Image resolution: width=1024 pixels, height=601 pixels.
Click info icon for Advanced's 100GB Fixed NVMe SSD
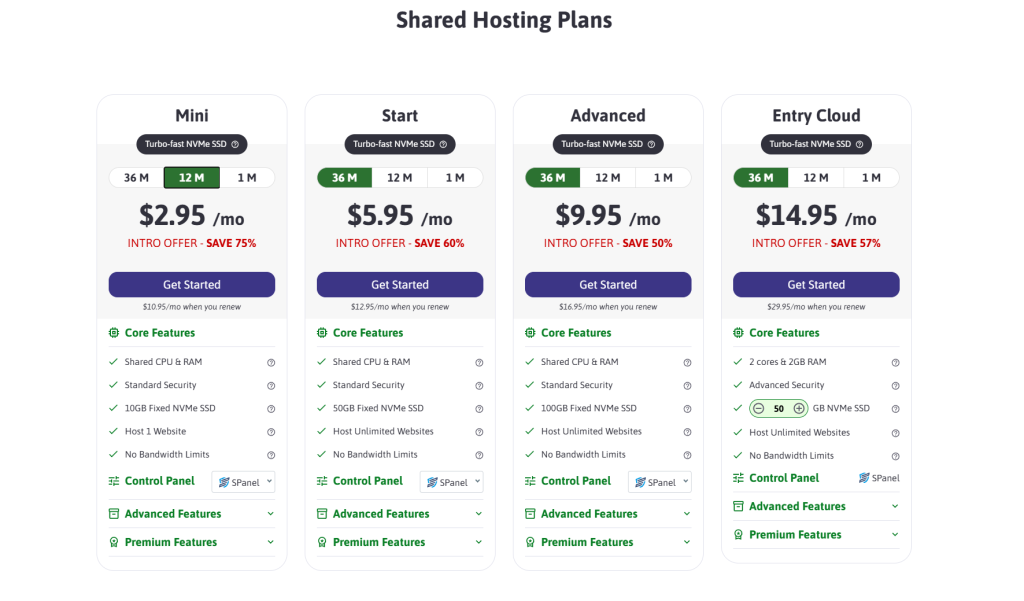687,408
